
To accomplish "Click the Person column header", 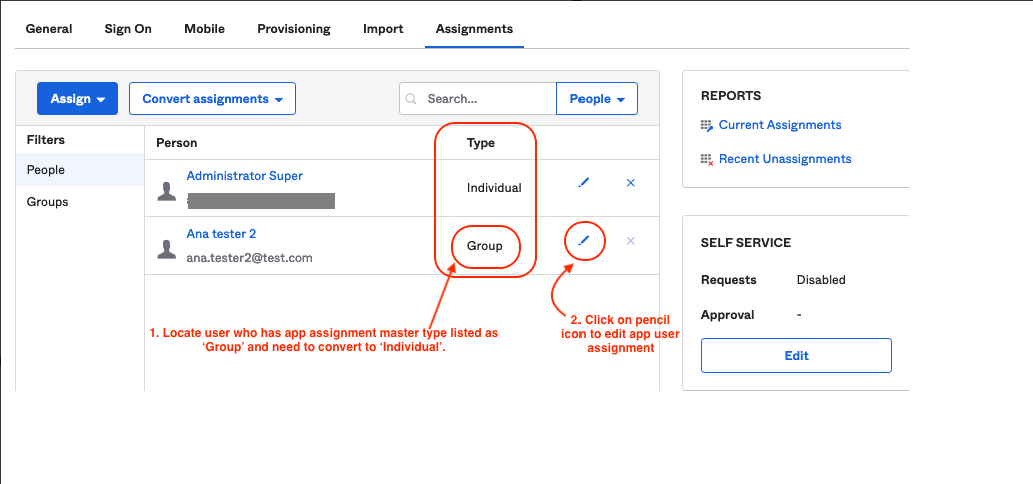I will pos(177,143).
